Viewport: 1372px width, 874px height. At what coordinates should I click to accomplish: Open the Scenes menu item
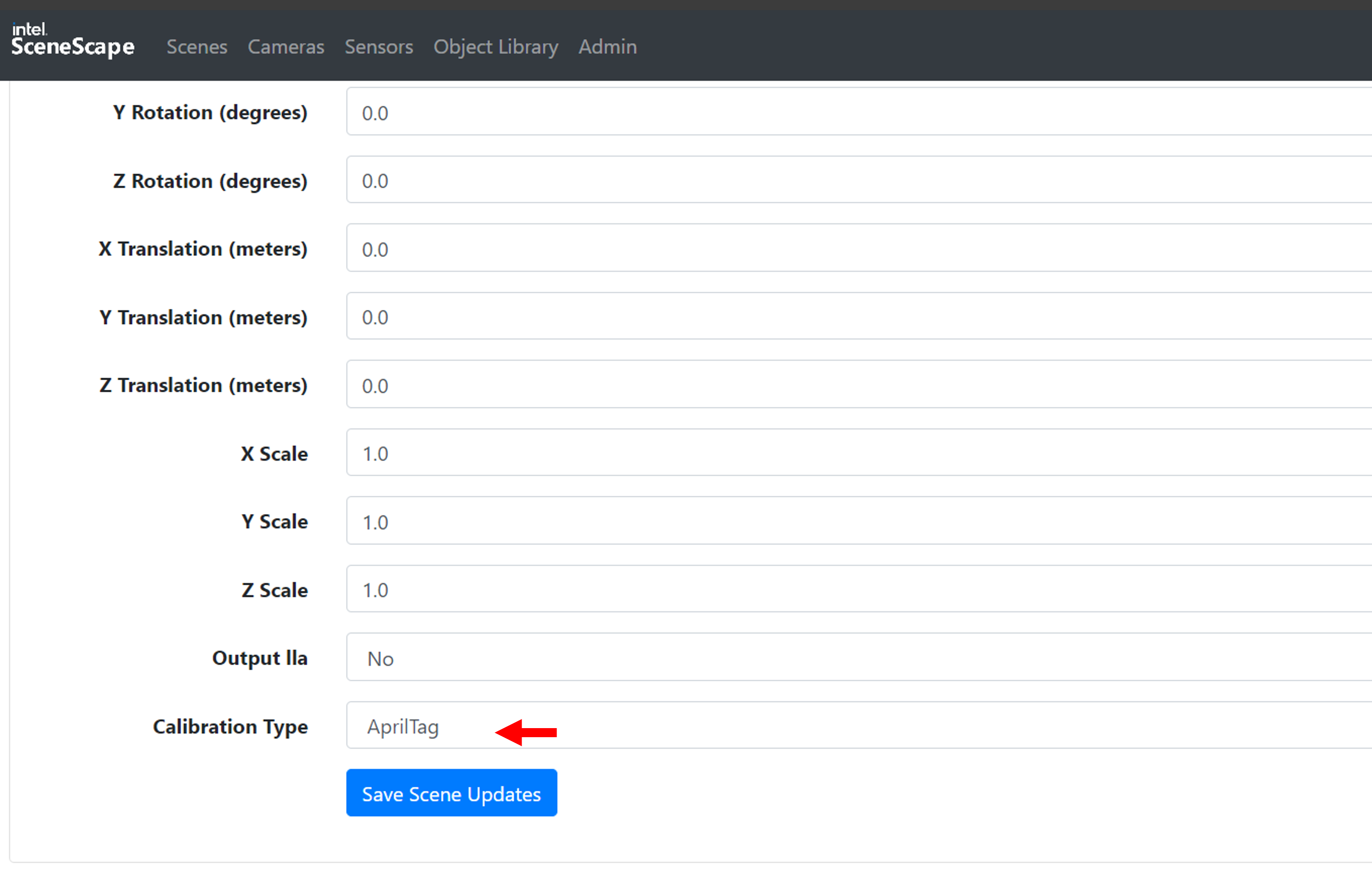click(x=197, y=47)
